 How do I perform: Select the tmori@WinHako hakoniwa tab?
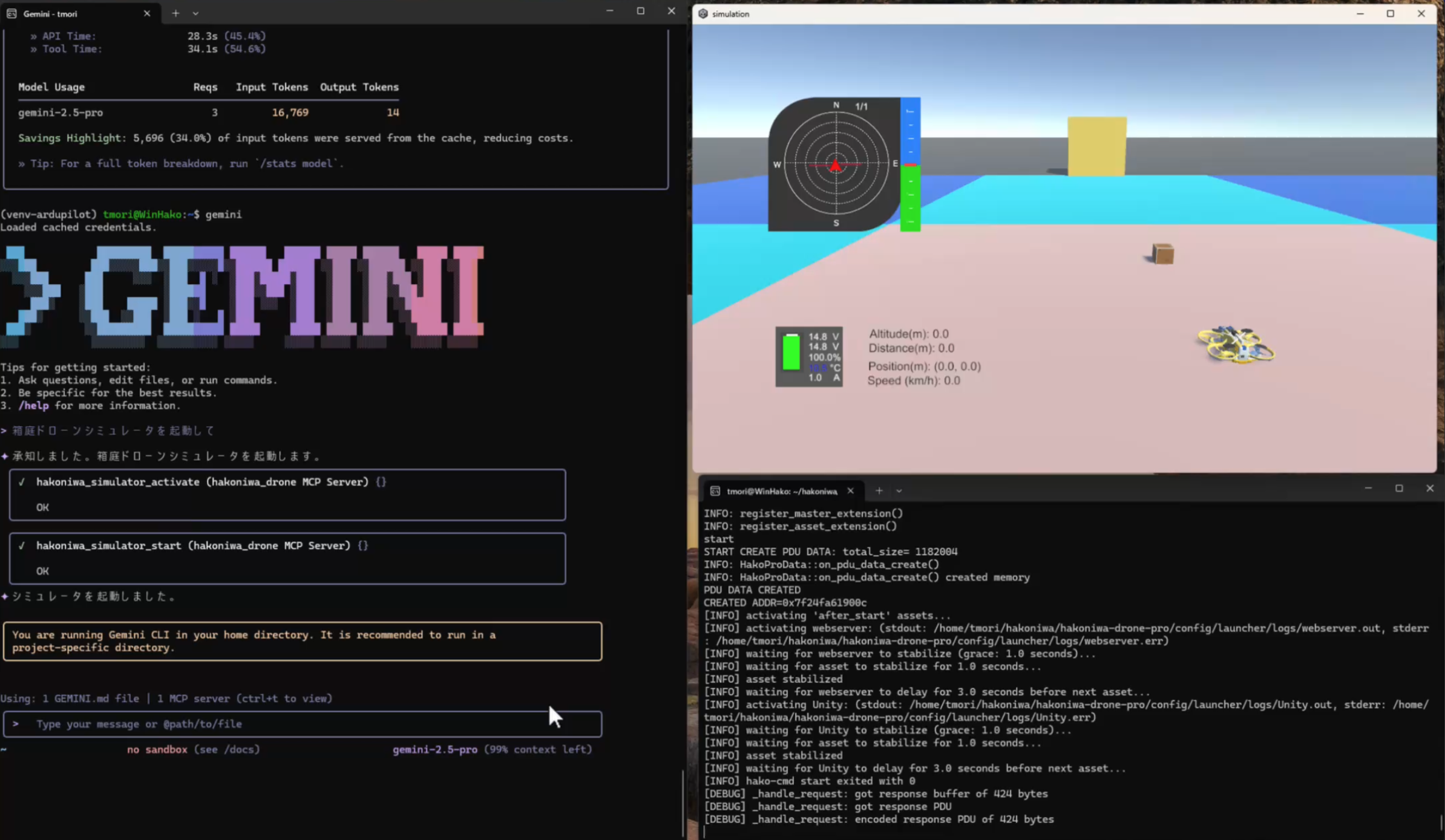[x=781, y=491]
